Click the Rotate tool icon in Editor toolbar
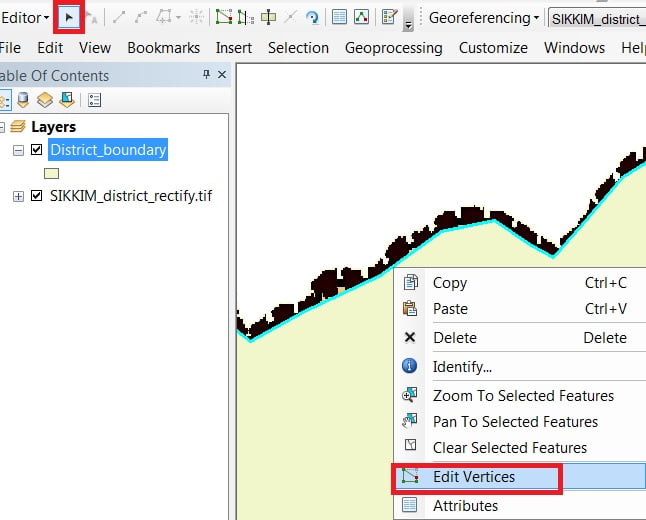Image resolution: width=646 pixels, height=520 pixels. tap(313, 17)
